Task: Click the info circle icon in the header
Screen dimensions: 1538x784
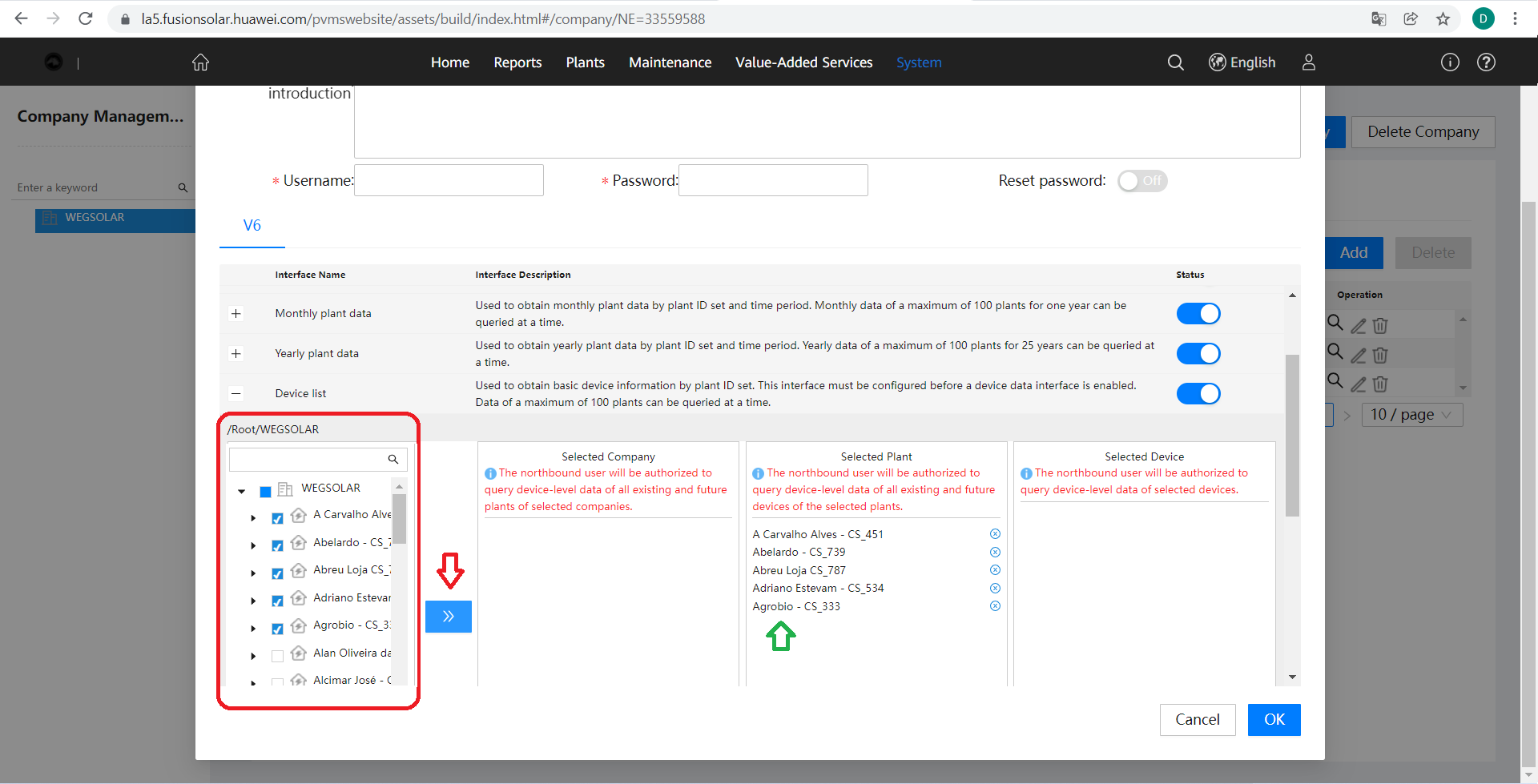Action: (x=1450, y=62)
